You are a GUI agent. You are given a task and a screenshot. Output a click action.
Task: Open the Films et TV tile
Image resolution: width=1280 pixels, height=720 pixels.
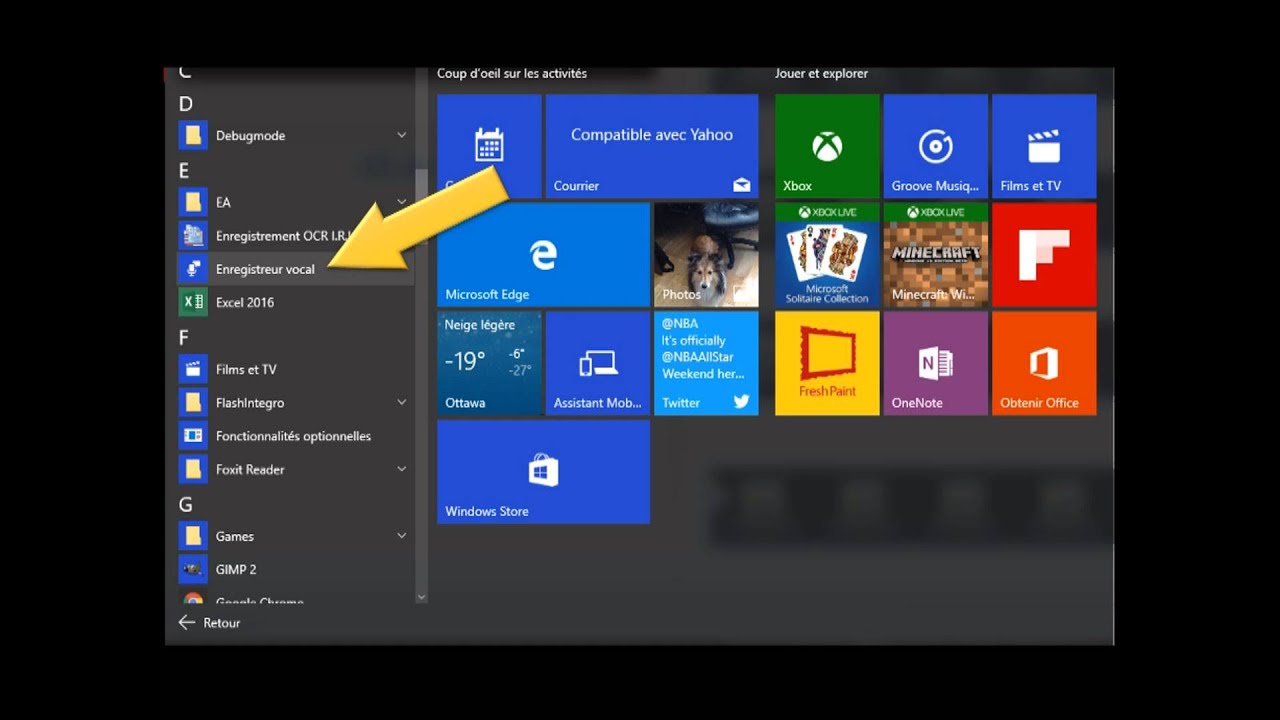[1044, 146]
